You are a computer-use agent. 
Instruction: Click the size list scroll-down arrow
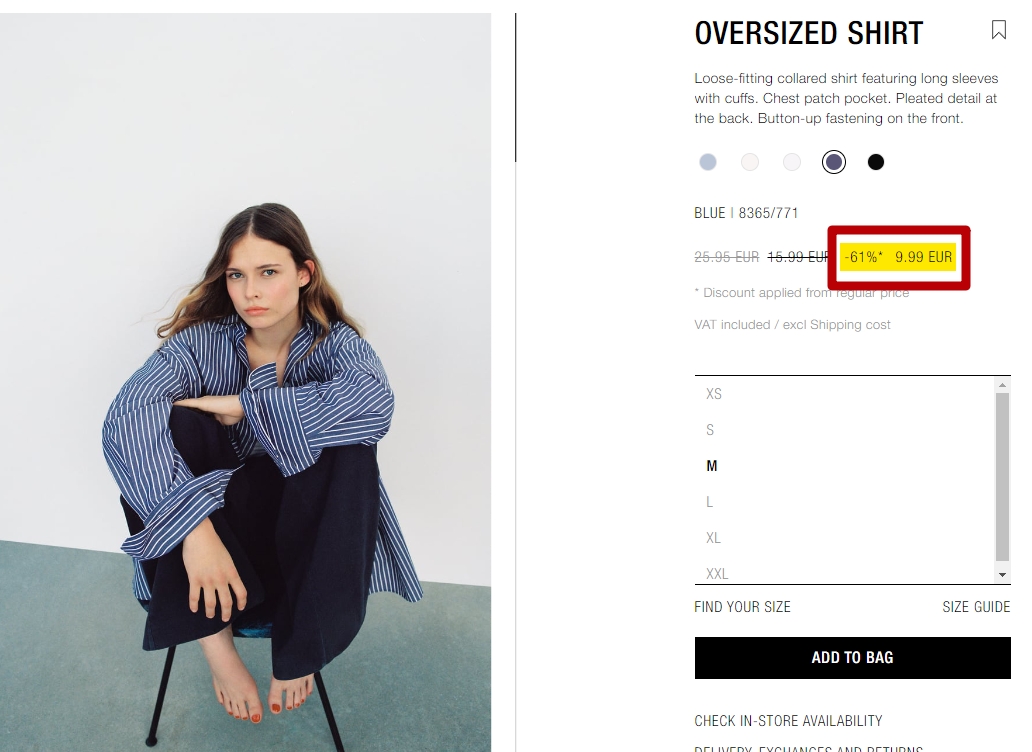tap(1002, 575)
